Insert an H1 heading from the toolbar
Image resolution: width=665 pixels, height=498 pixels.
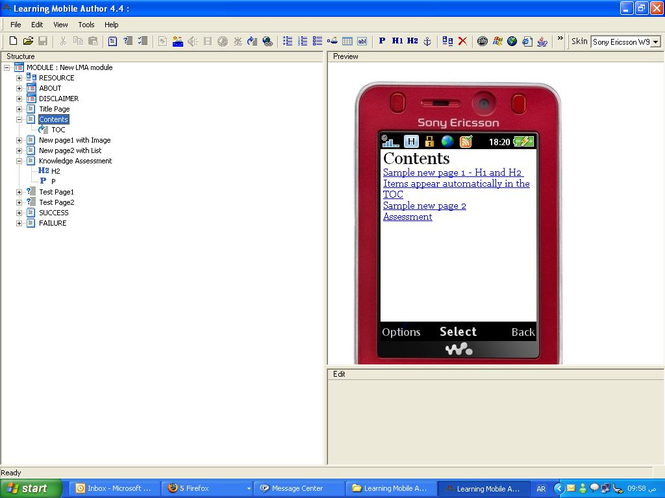pos(397,41)
